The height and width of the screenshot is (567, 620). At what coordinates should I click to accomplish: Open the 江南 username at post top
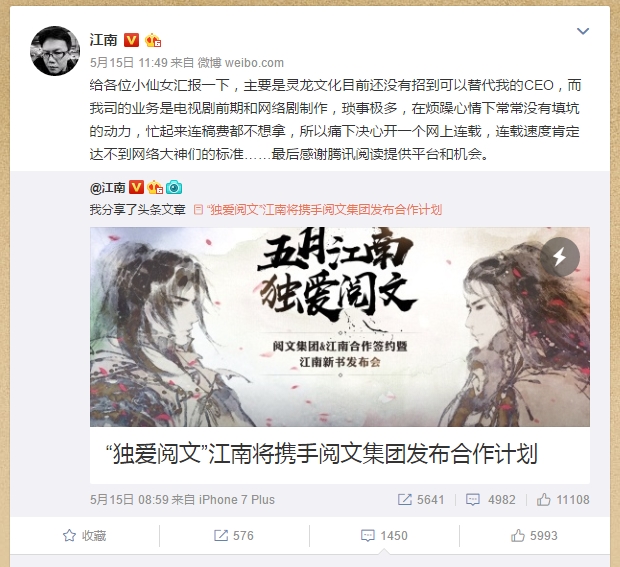(x=104, y=40)
